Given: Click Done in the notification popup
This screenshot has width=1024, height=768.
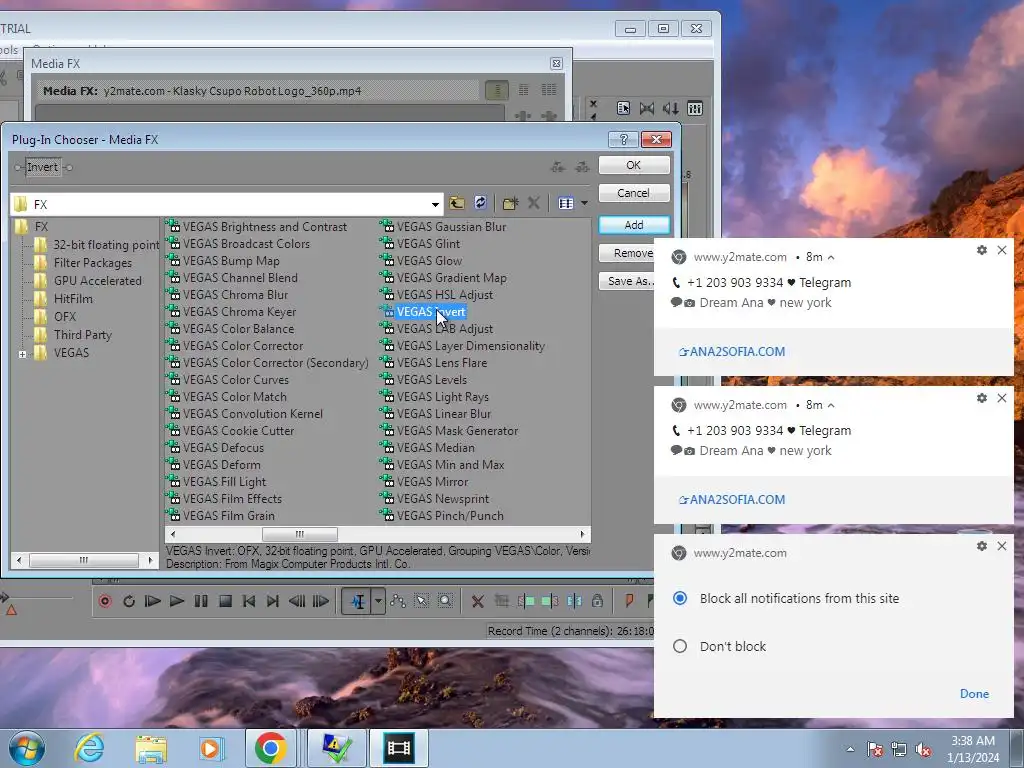Looking at the screenshot, I should coord(974,694).
